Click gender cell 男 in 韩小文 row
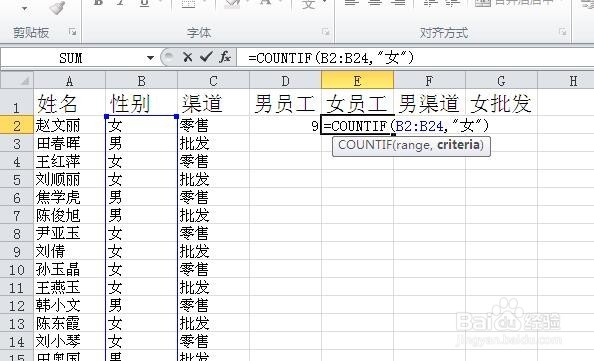Image resolution: width=594 pixels, height=361 pixels. (x=141, y=305)
